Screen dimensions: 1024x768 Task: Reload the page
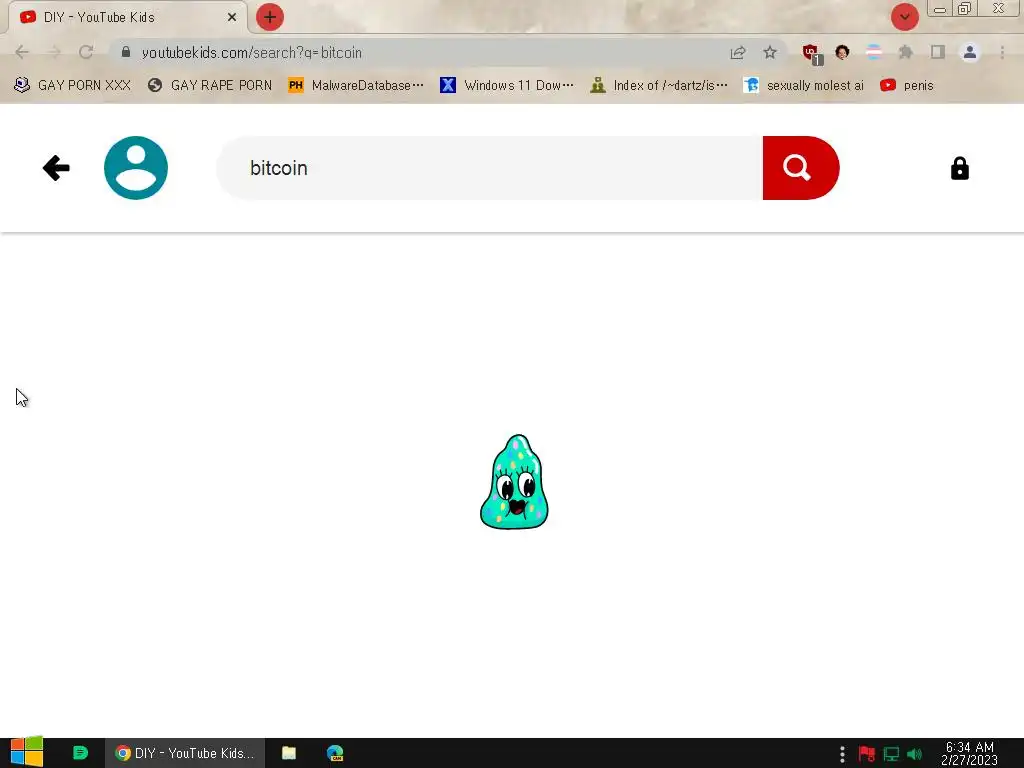[x=86, y=52]
